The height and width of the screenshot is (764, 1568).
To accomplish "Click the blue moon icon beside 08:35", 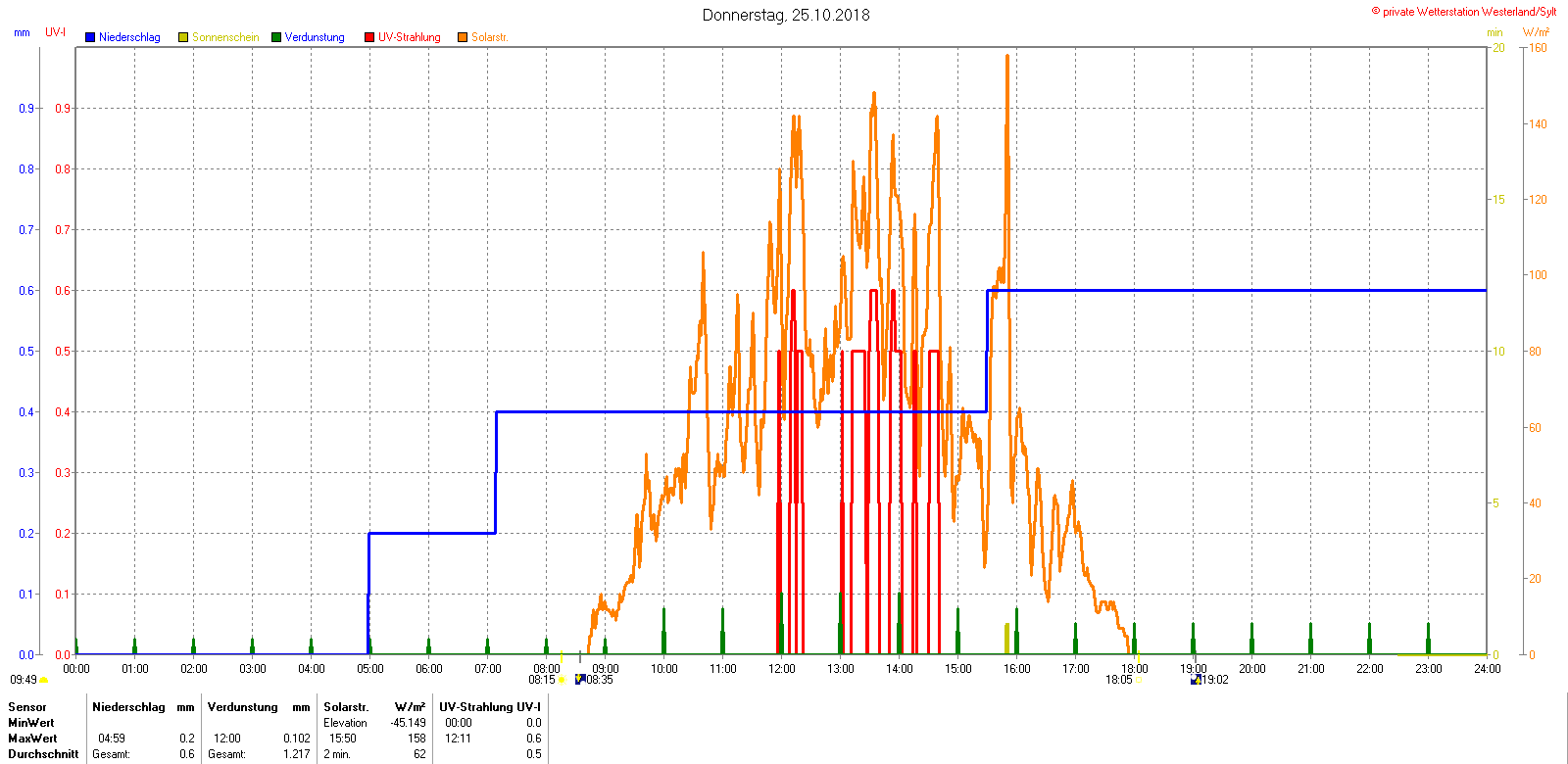I will point(580,679).
